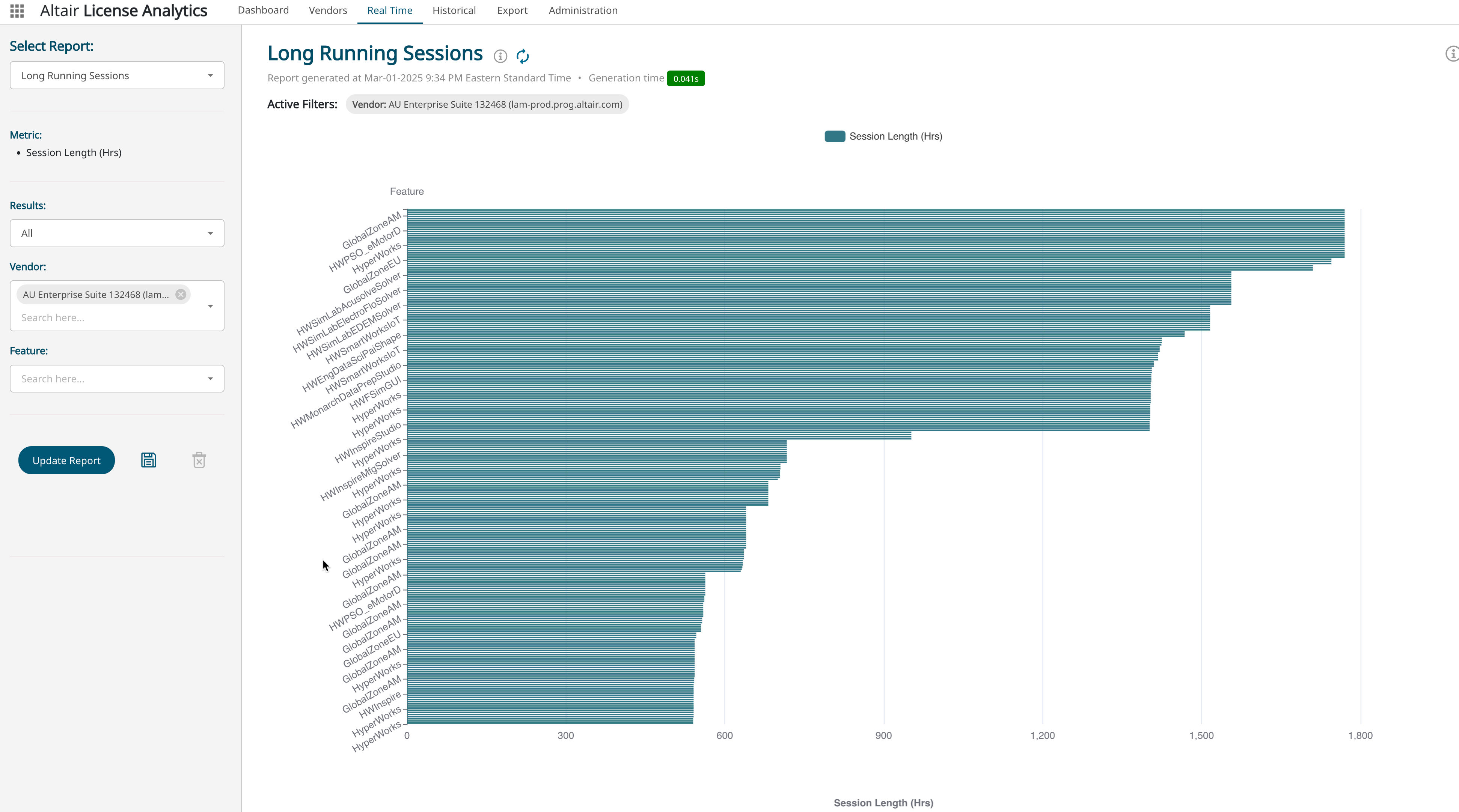Toggle the Session Length (Hrs) legend series
This screenshot has height=812, width=1459.
883,137
